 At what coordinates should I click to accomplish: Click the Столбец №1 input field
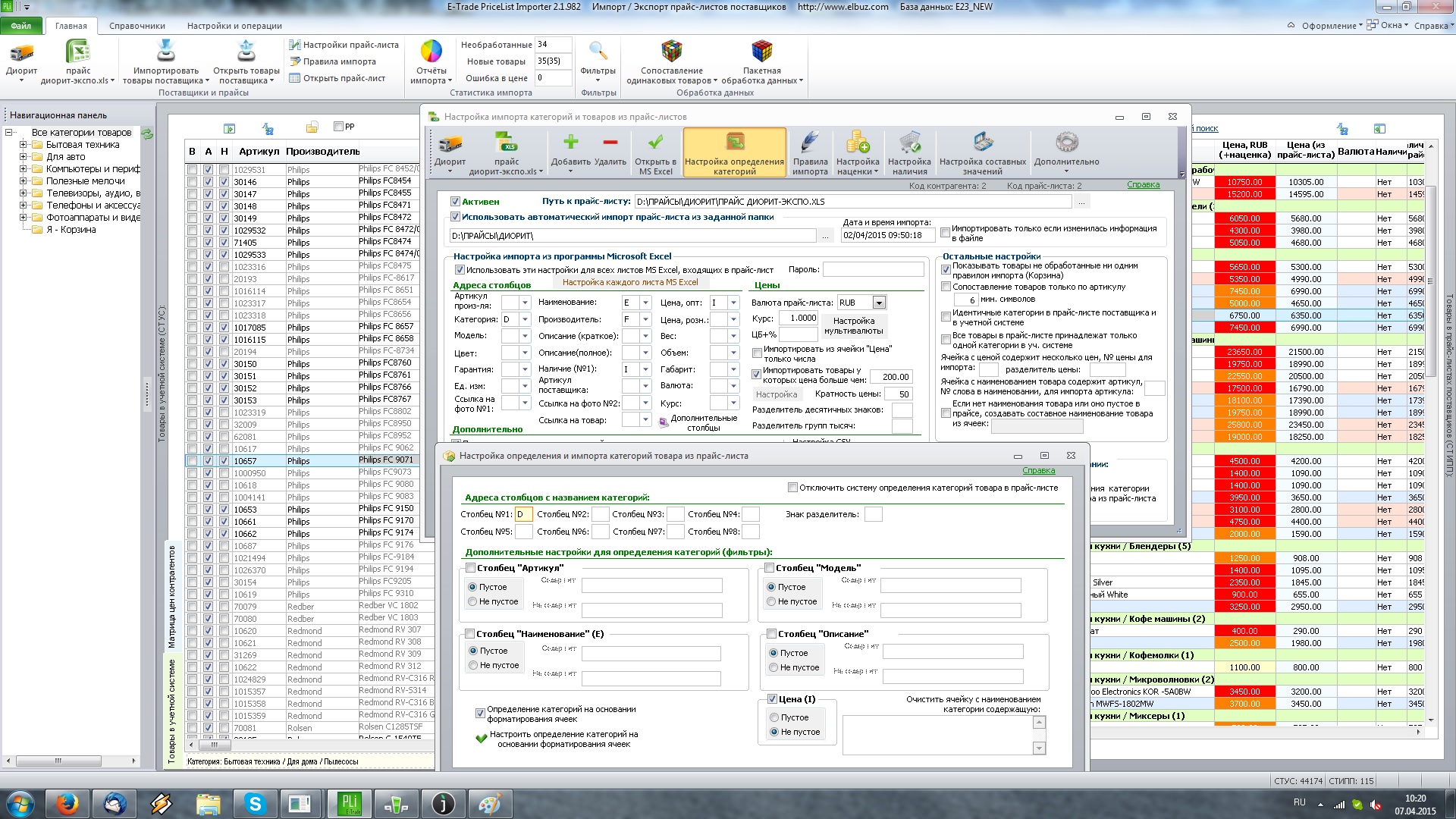click(523, 514)
